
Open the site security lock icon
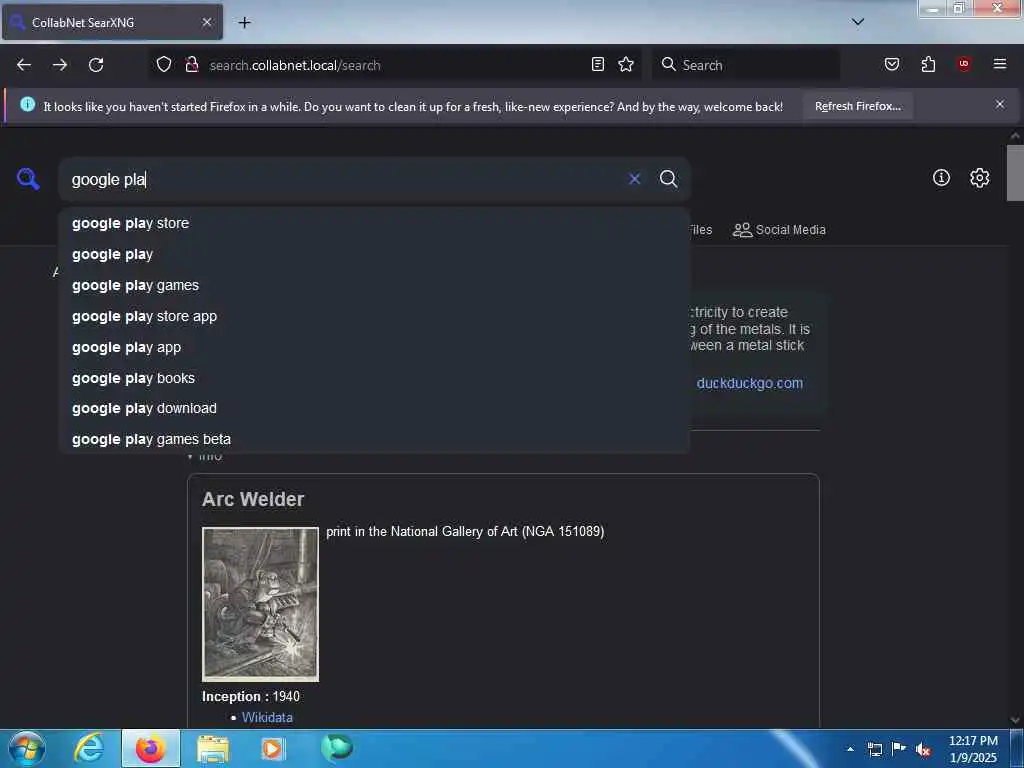(191, 65)
